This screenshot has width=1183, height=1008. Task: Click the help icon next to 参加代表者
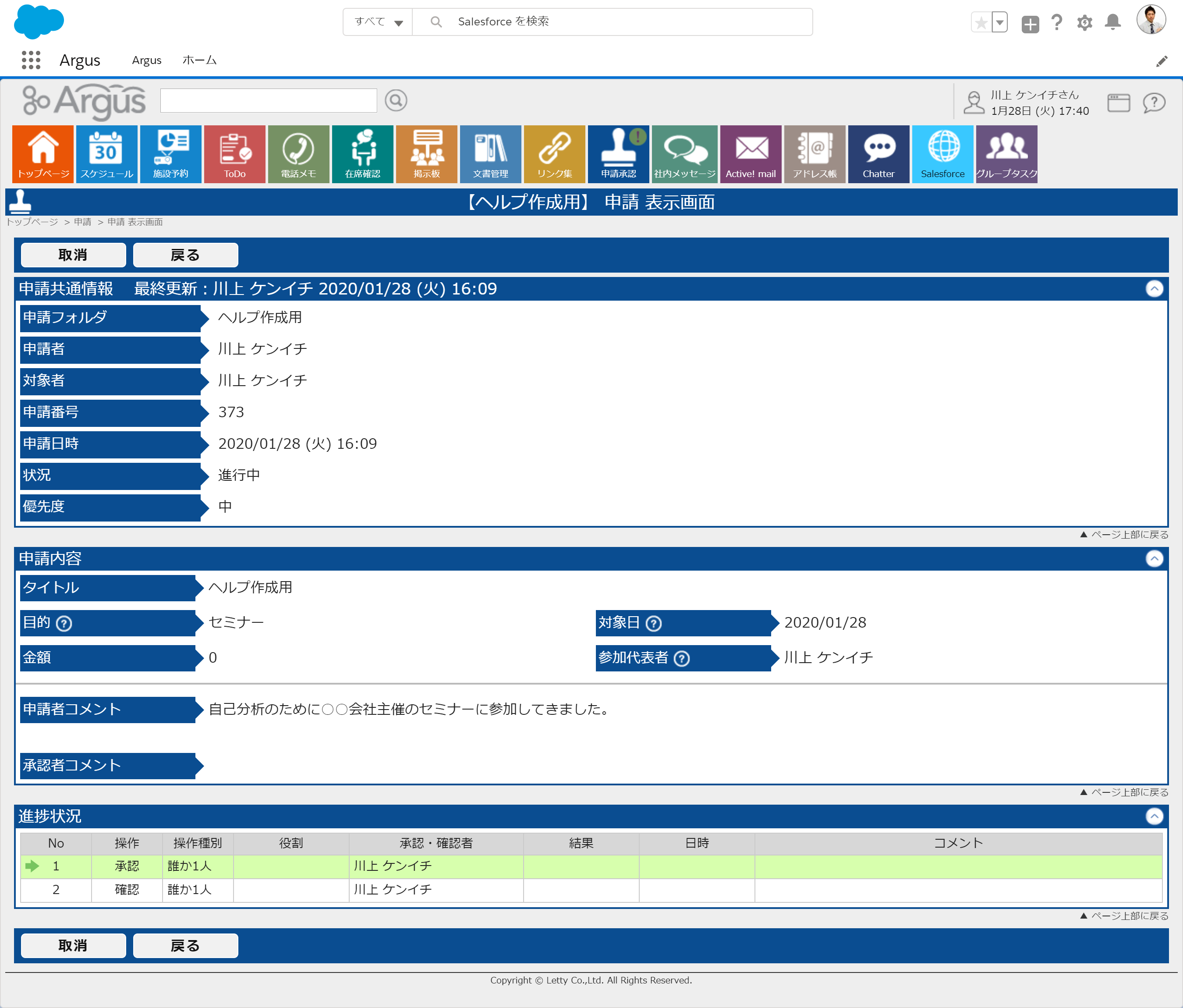pyautogui.click(x=681, y=659)
